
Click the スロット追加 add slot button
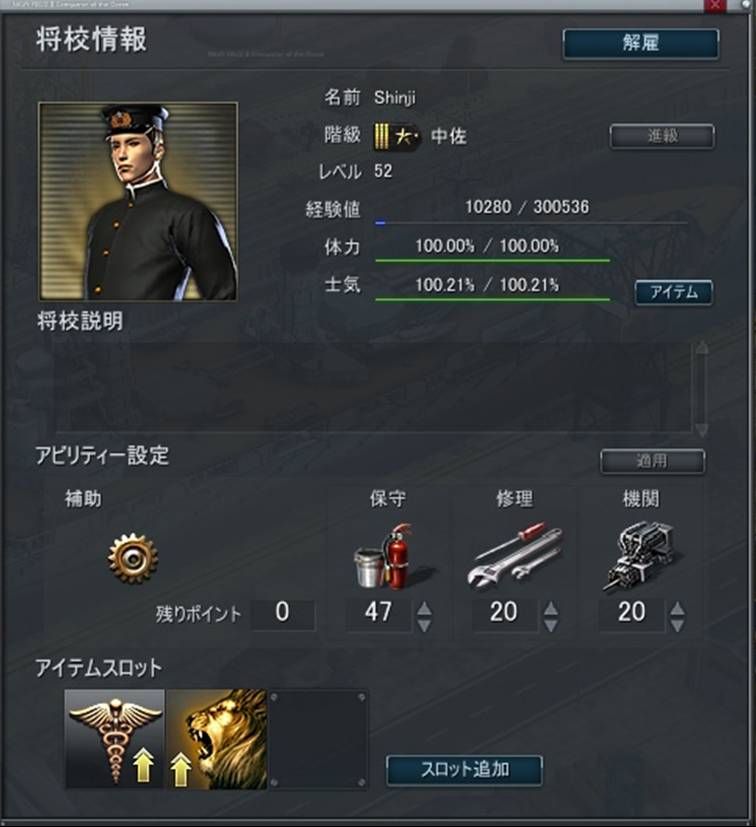click(464, 770)
